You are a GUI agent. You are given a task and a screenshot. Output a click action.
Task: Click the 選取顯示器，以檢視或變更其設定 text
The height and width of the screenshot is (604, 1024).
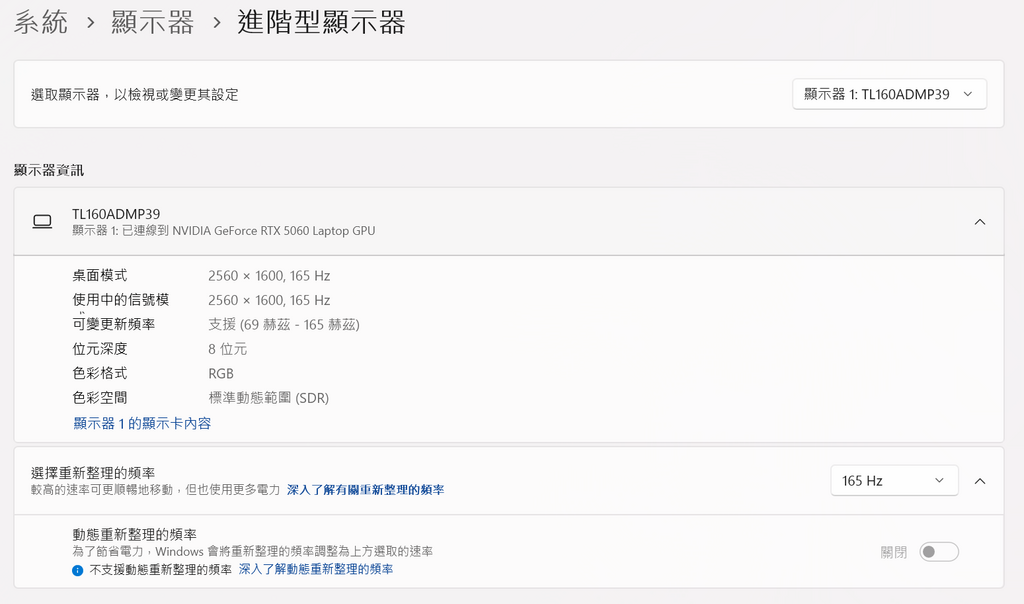(135, 95)
